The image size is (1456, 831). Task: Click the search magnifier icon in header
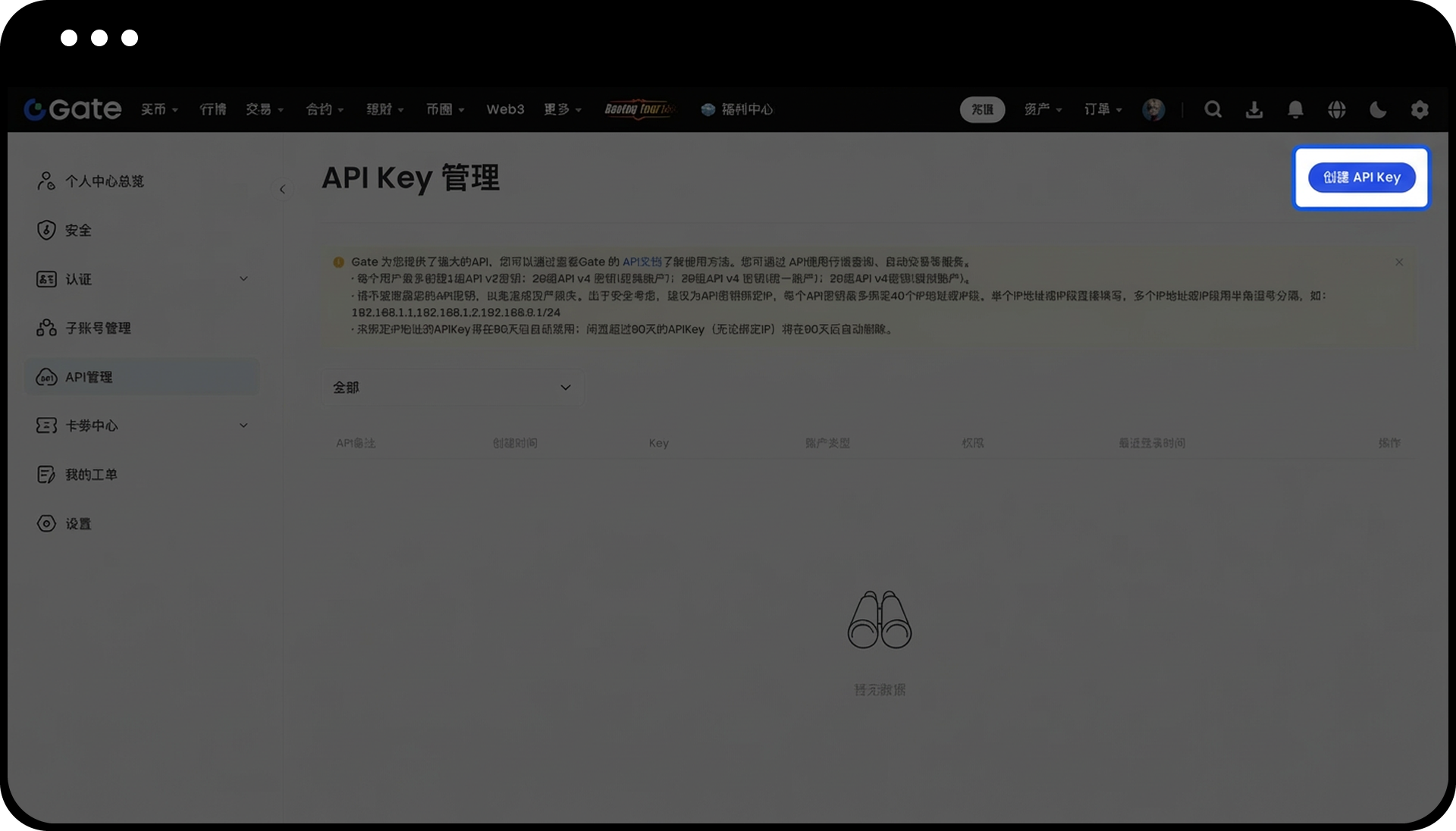pos(1213,109)
